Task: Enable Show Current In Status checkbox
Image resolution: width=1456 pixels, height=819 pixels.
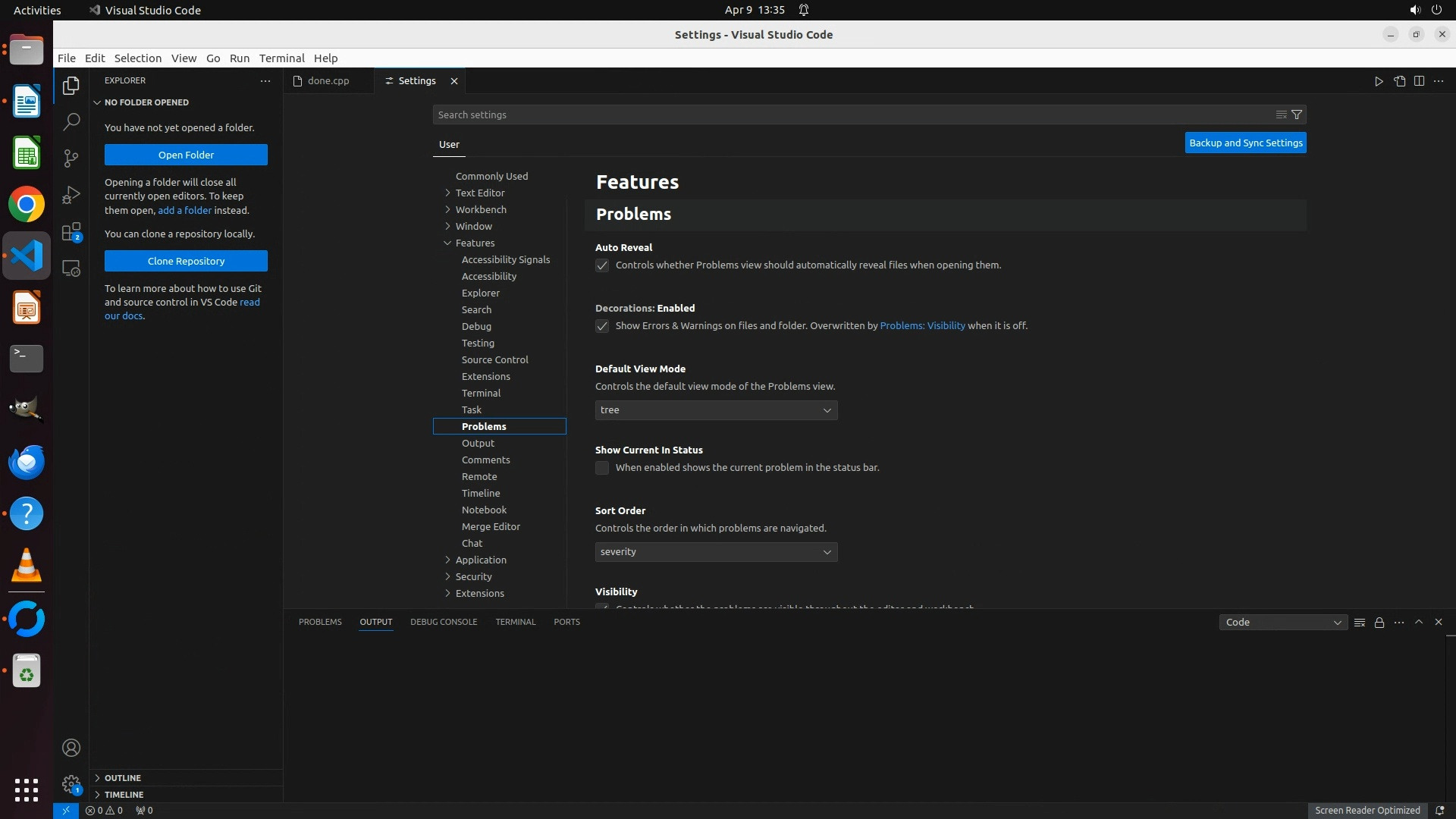Action: pos(602,468)
